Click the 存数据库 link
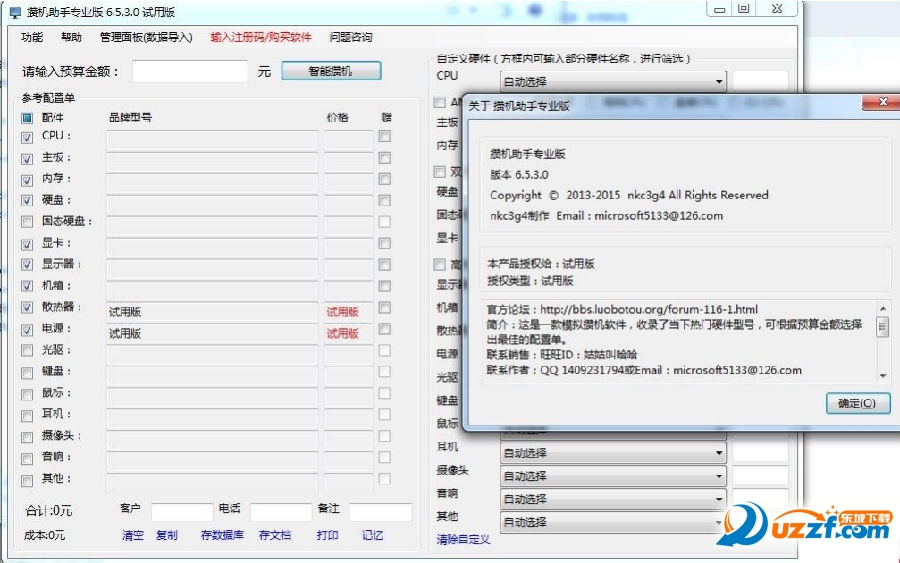The height and width of the screenshot is (563, 900). (x=222, y=535)
